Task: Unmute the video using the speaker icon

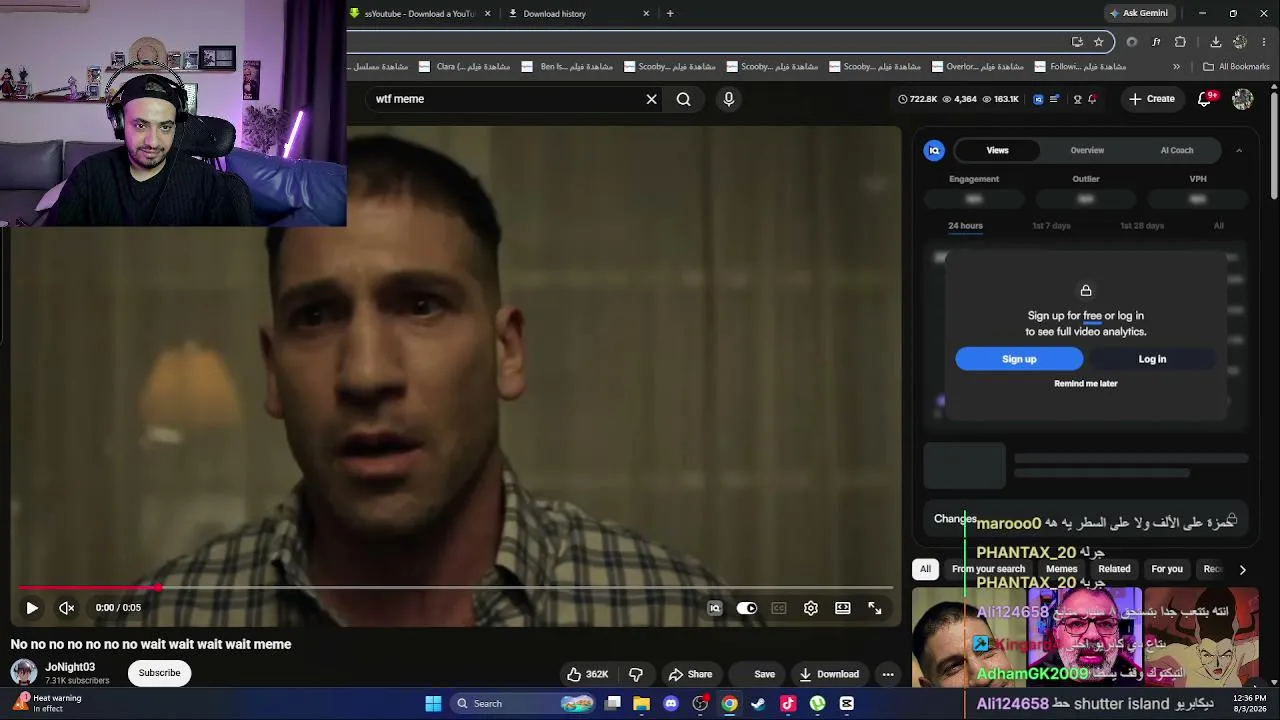Action: pyautogui.click(x=67, y=608)
